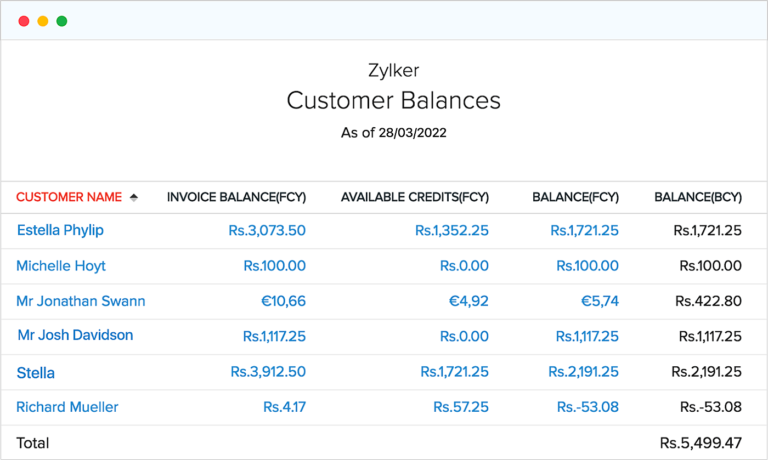Click Richard Mueller's available credits Rs.57.25
Viewport: 768px width, 460px height.
pyautogui.click(x=461, y=407)
